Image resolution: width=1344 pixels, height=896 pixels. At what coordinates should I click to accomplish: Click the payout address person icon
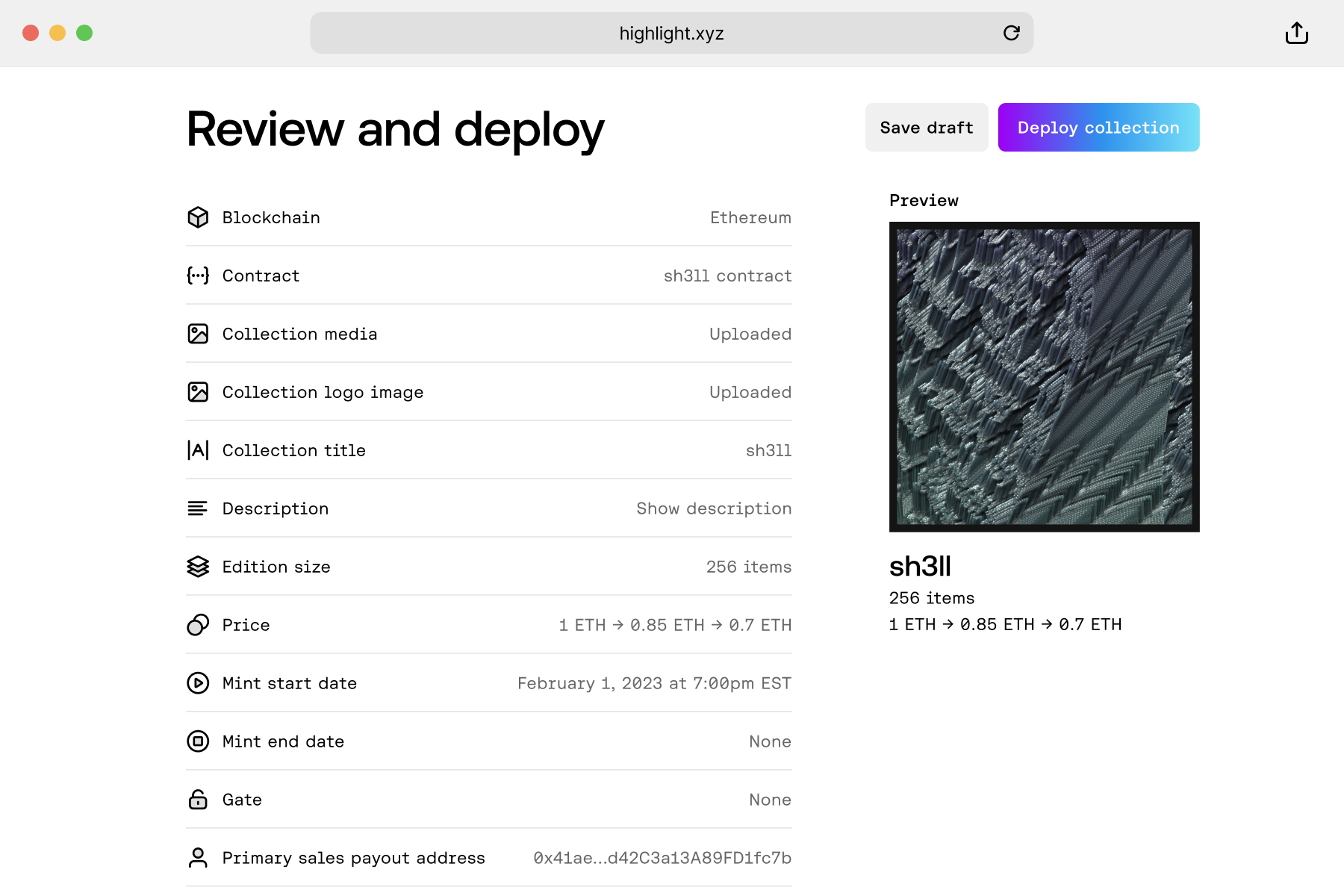coord(198,858)
